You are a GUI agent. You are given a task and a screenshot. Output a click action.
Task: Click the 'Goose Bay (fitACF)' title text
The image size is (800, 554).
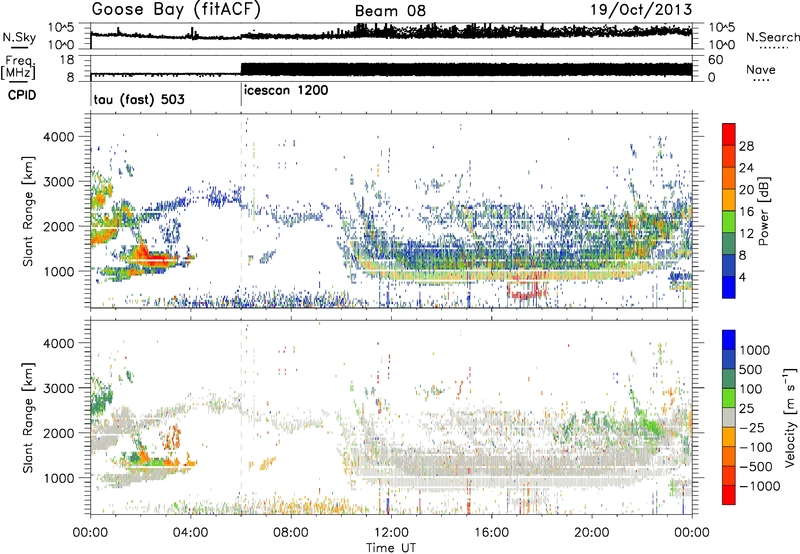(x=176, y=10)
